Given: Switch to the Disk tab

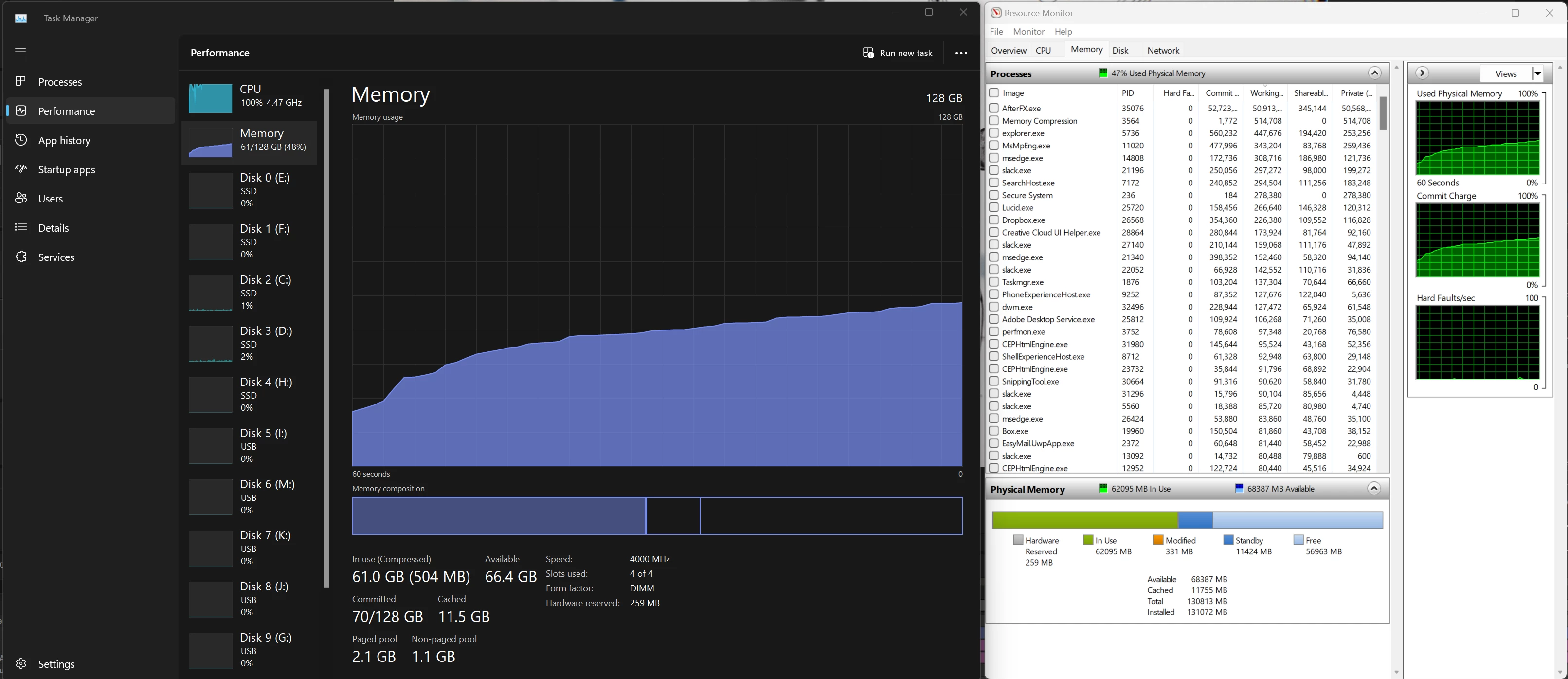Looking at the screenshot, I should pos(1120,51).
